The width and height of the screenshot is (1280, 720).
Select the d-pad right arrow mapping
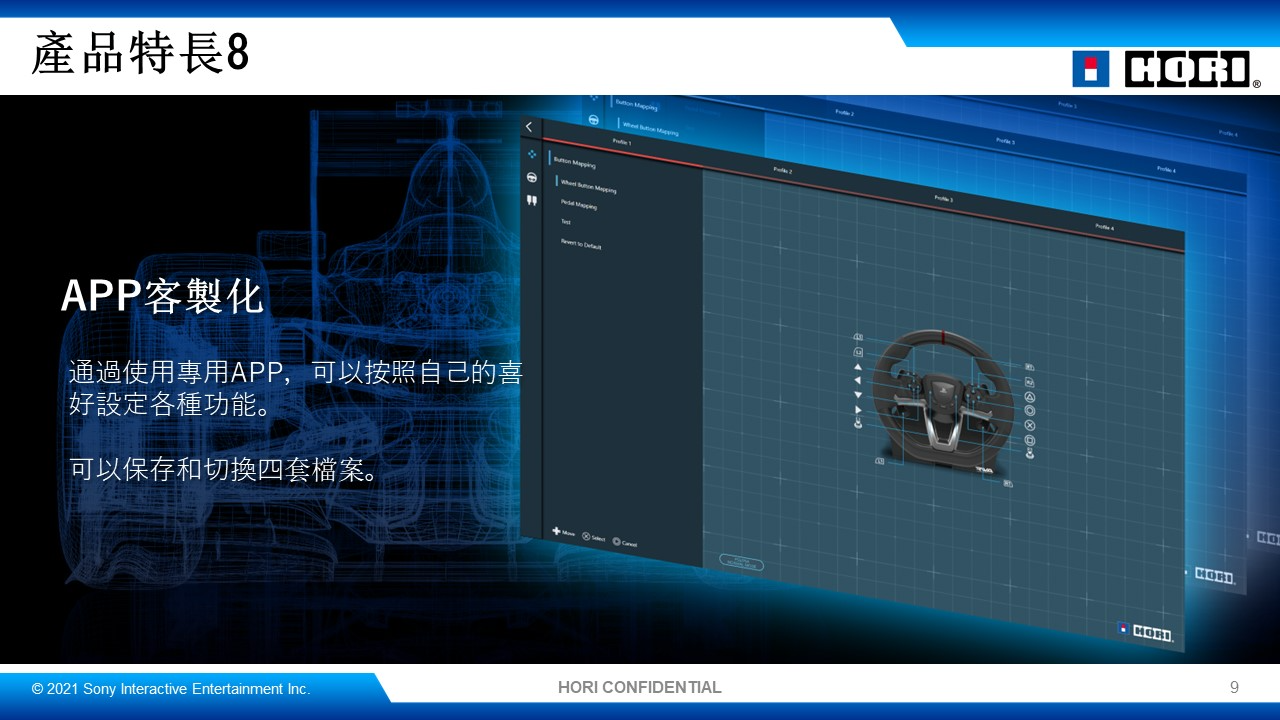[858, 409]
